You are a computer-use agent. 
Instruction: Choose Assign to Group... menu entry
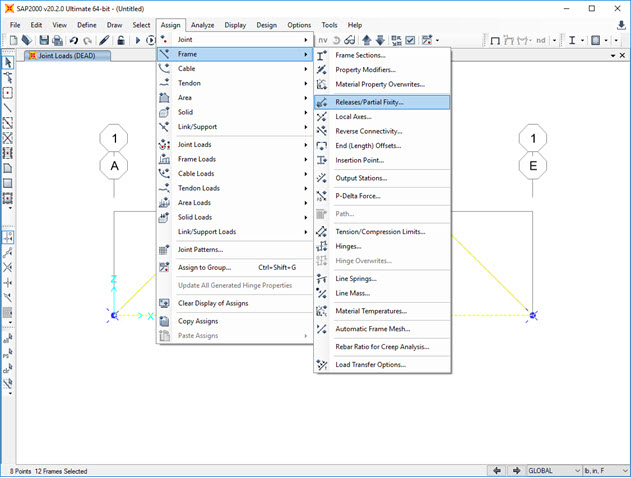[235, 267]
